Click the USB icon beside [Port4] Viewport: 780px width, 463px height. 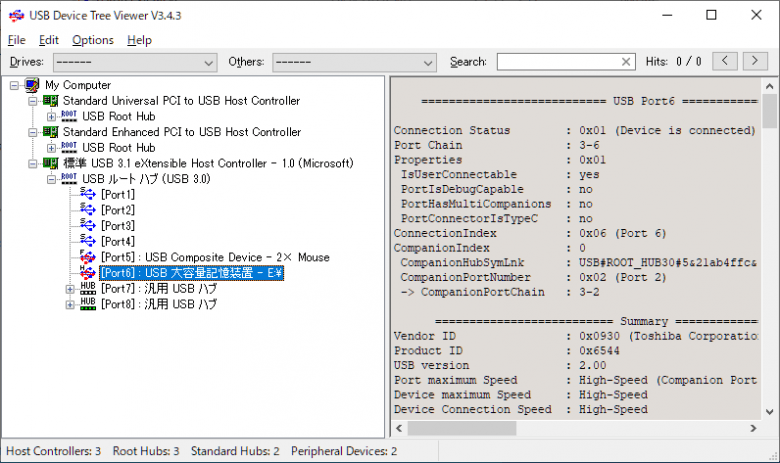point(88,241)
